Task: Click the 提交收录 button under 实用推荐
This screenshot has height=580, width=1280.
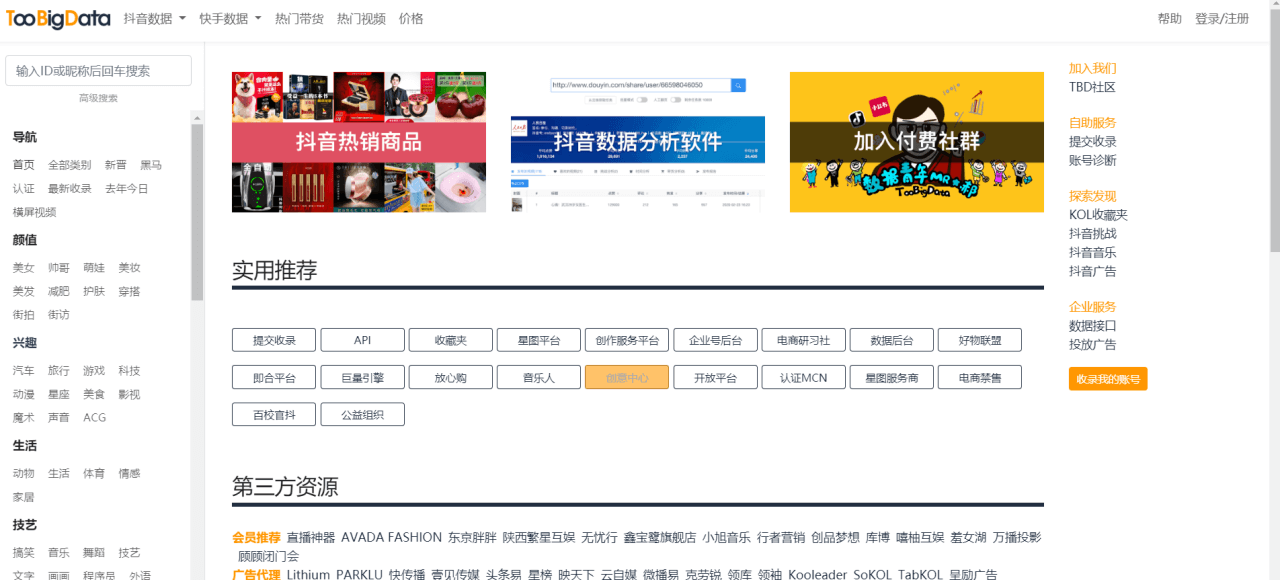Action: [274, 340]
